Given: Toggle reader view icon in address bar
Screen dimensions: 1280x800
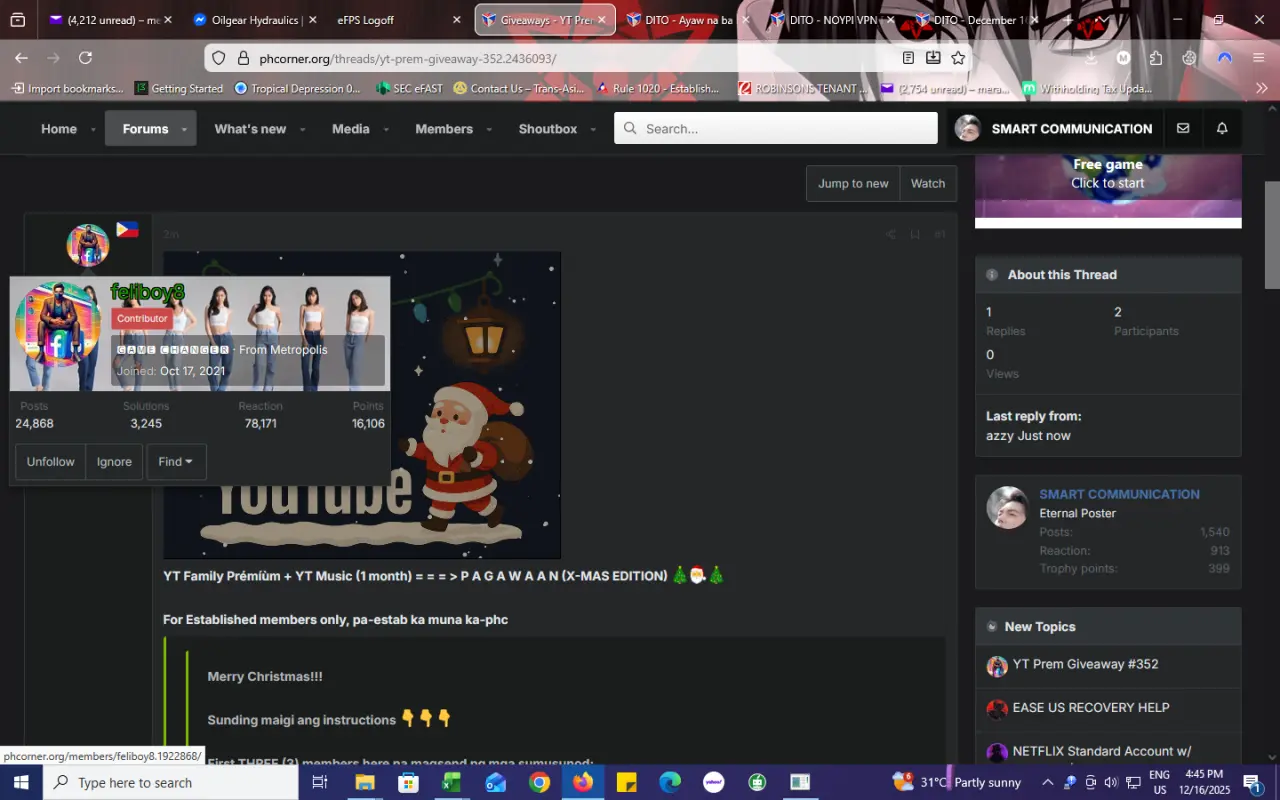Looking at the screenshot, I should (x=908, y=58).
